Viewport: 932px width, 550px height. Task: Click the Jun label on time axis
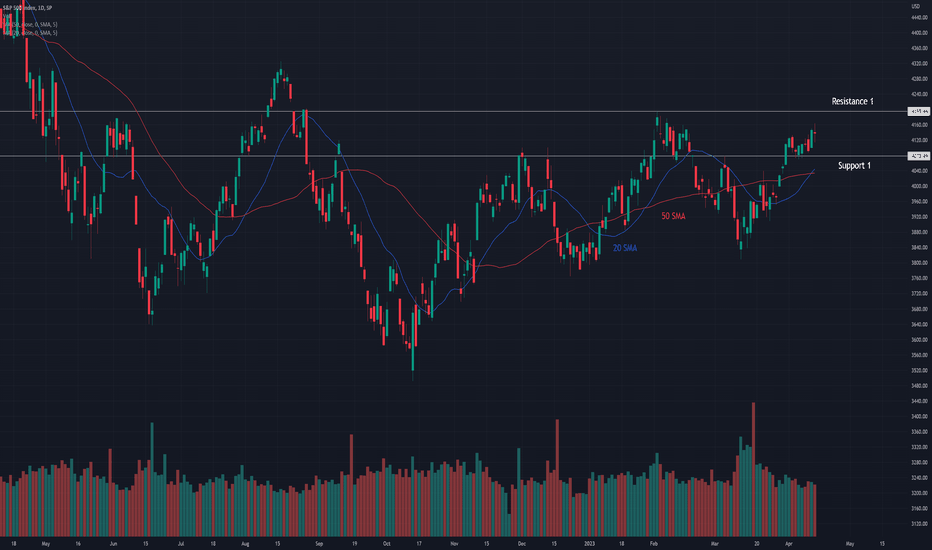114,543
